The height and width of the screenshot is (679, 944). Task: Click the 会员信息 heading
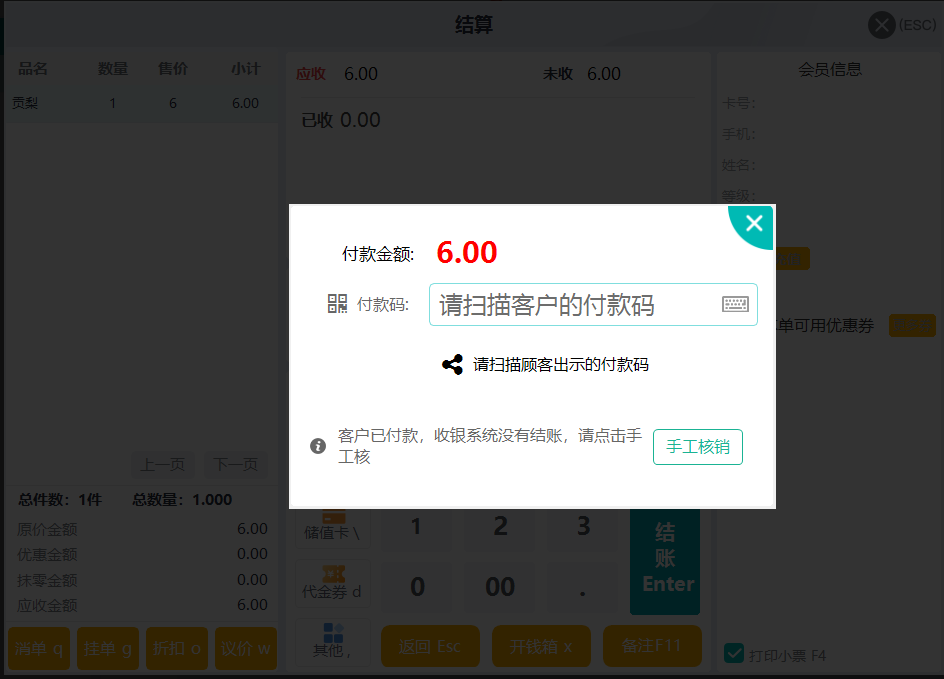[830, 69]
